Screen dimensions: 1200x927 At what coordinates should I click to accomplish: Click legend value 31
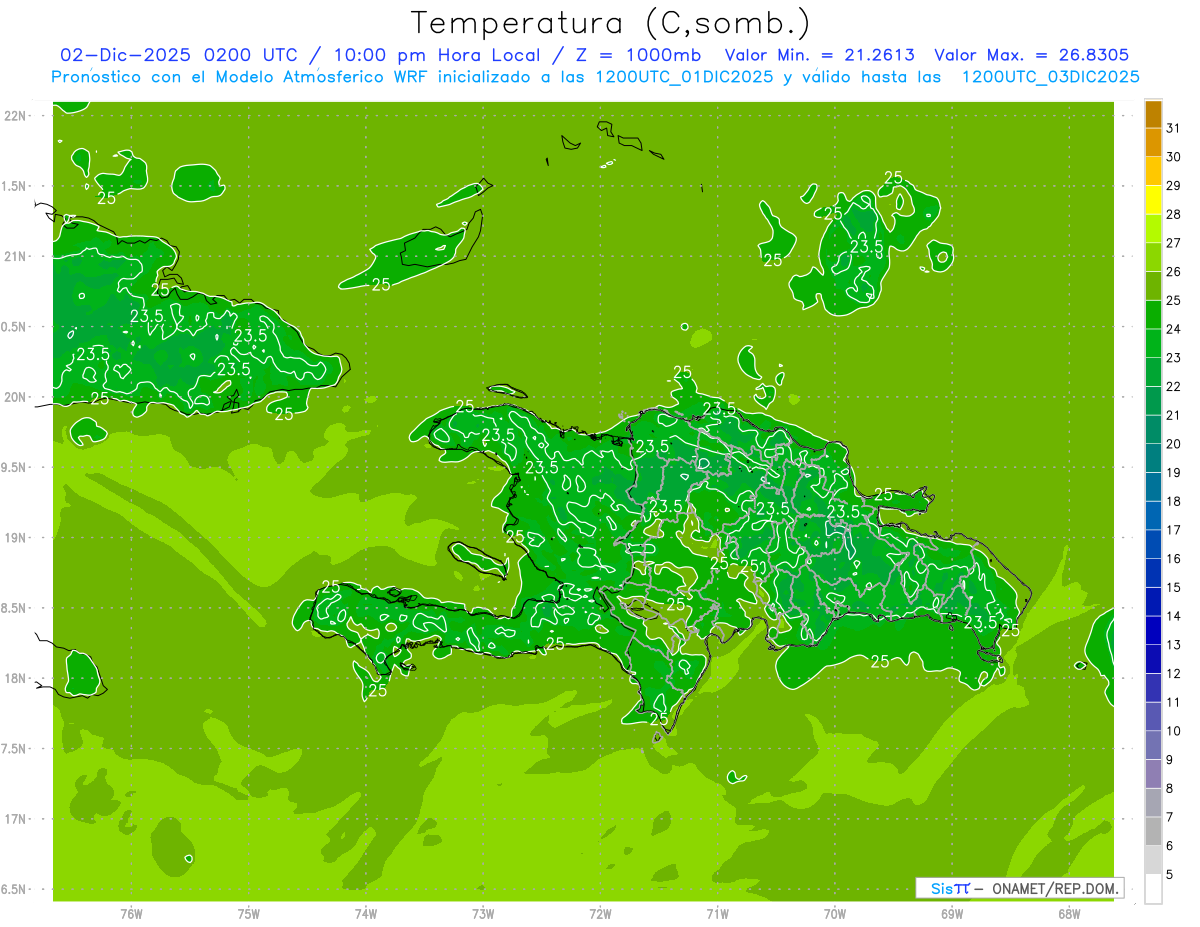click(1173, 128)
